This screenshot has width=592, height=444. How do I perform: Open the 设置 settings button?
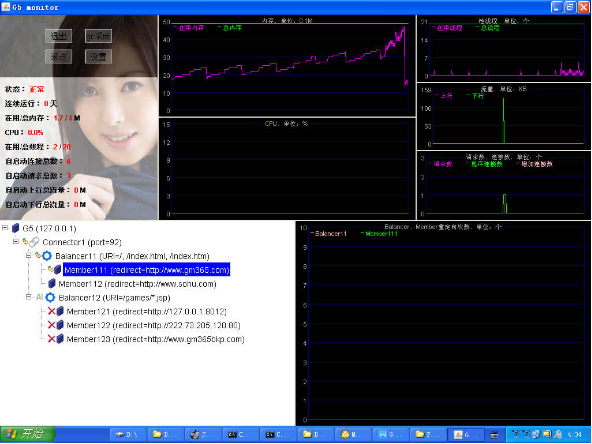tap(98, 57)
